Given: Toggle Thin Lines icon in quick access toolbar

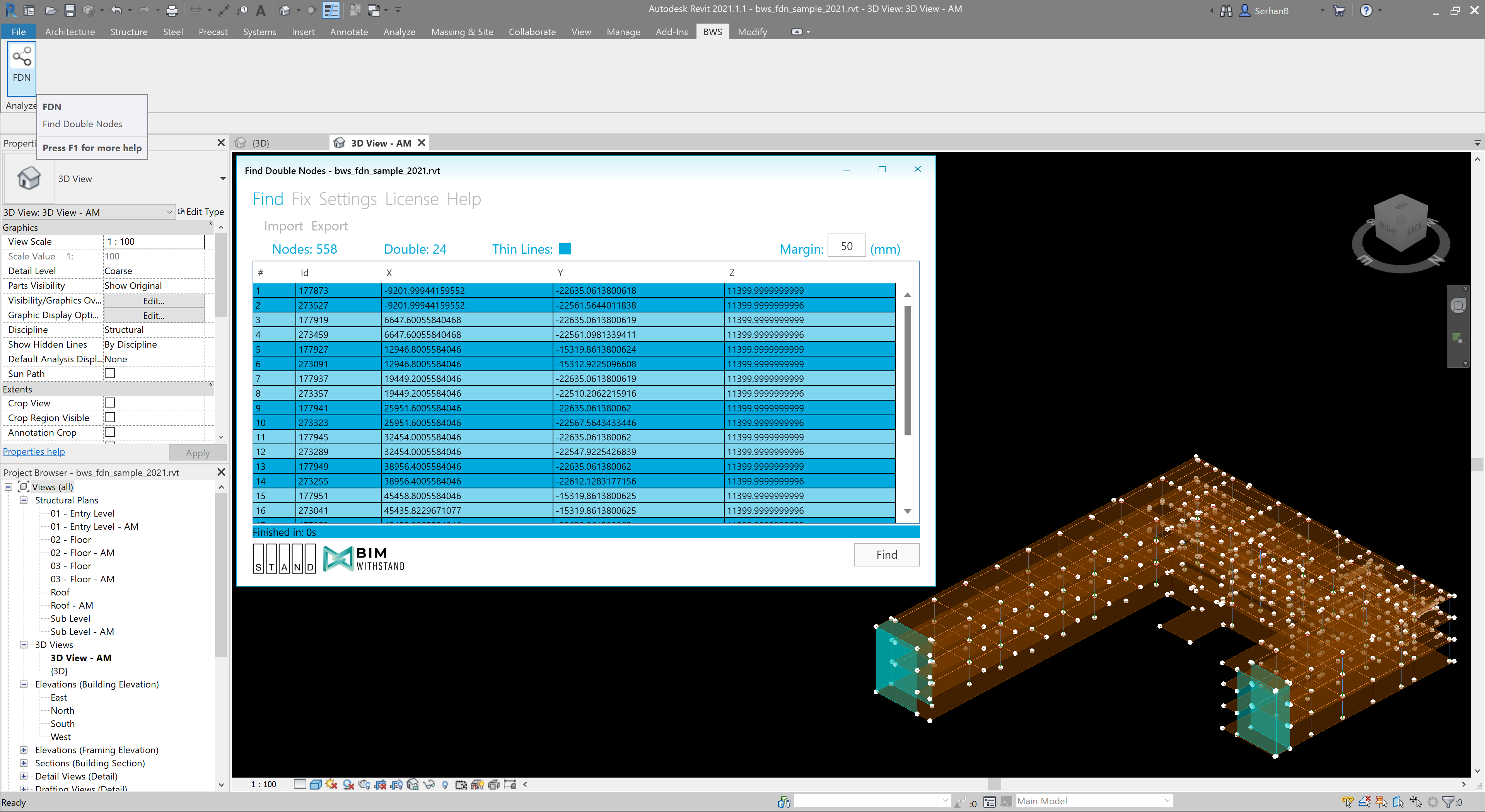Looking at the screenshot, I should (330, 10).
